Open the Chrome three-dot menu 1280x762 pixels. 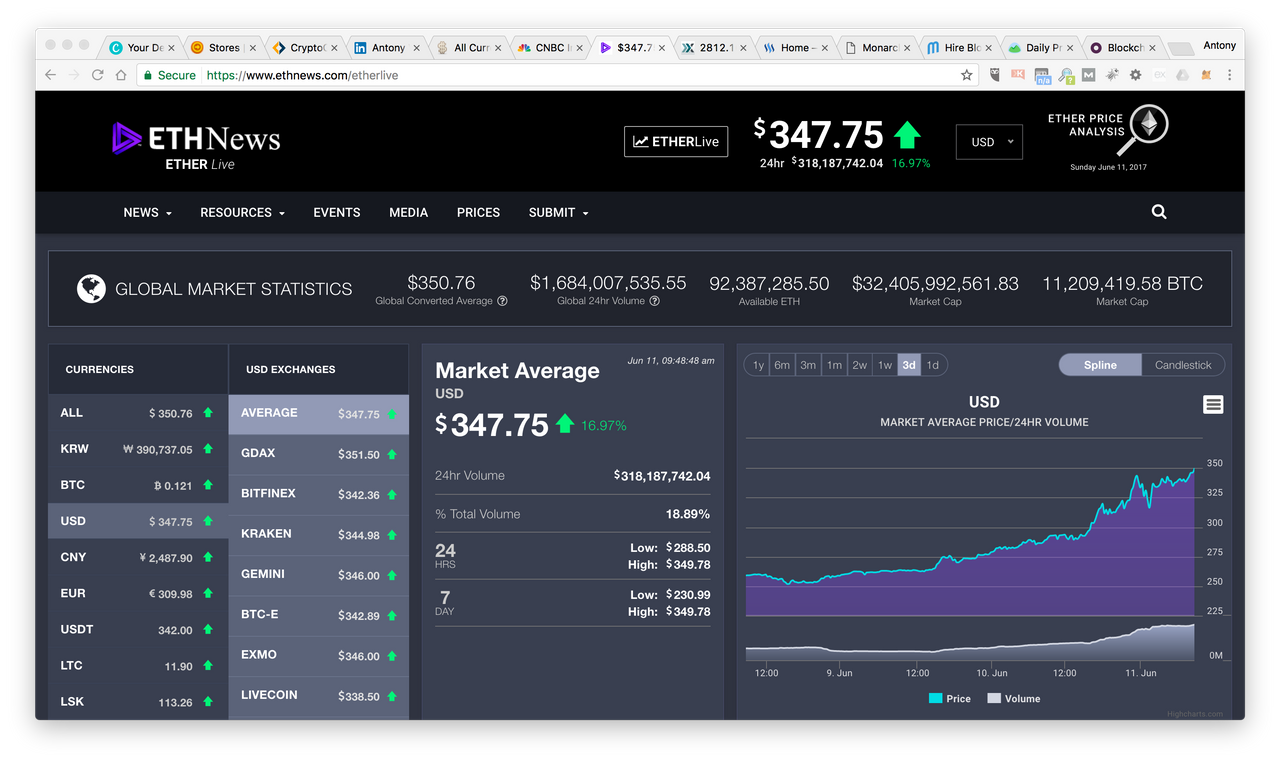pyautogui.click(x=1229, y=75)
